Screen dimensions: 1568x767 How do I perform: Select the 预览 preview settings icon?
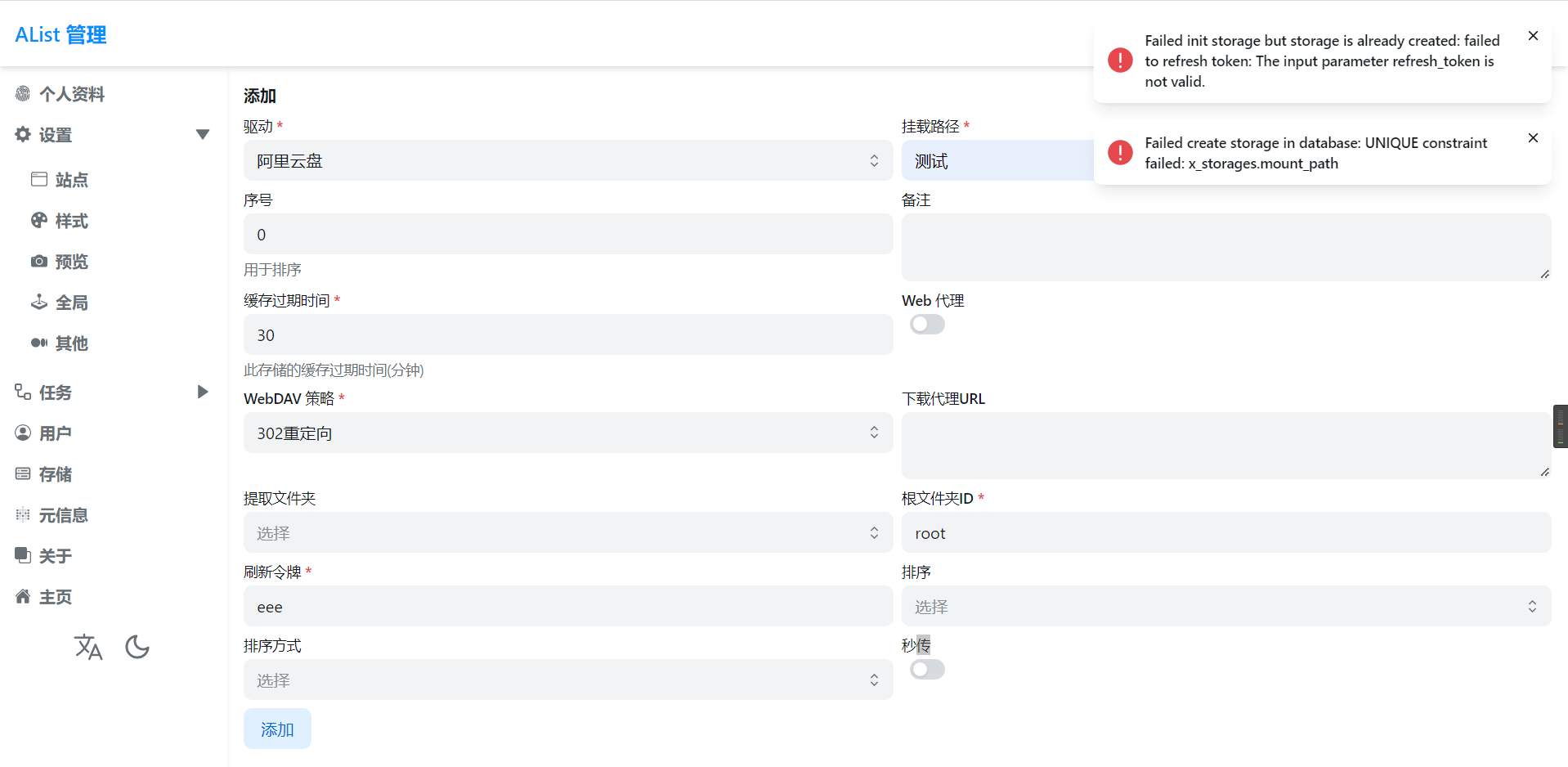[x=38, y=261]
